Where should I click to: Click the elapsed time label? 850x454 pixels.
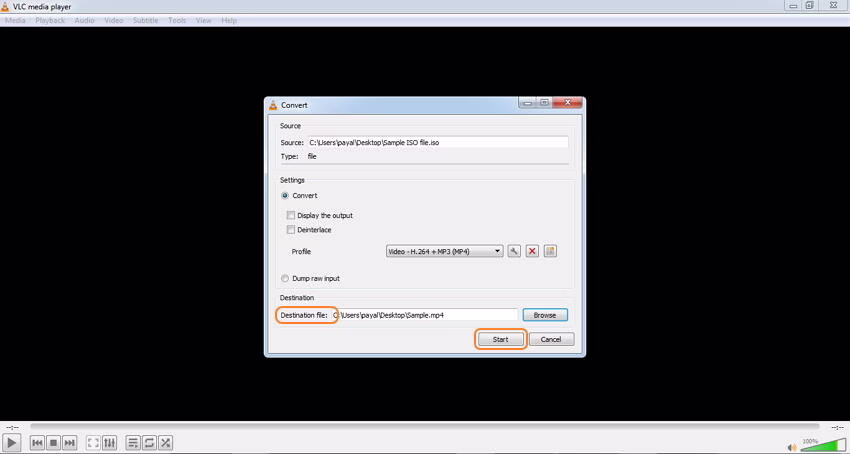click(12, 427)
